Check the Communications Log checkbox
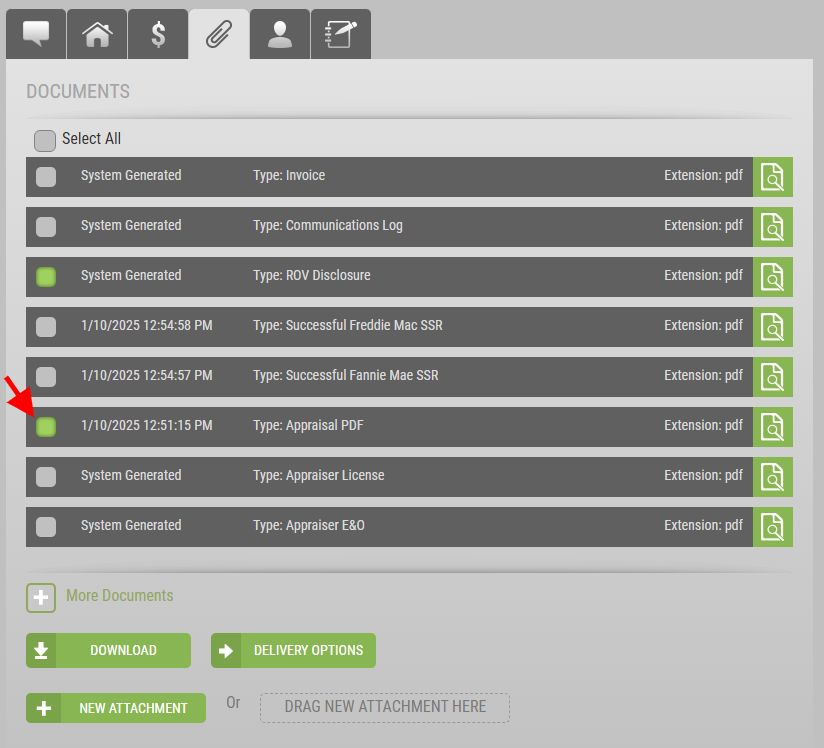824x748 pixels. pos(46,227)
